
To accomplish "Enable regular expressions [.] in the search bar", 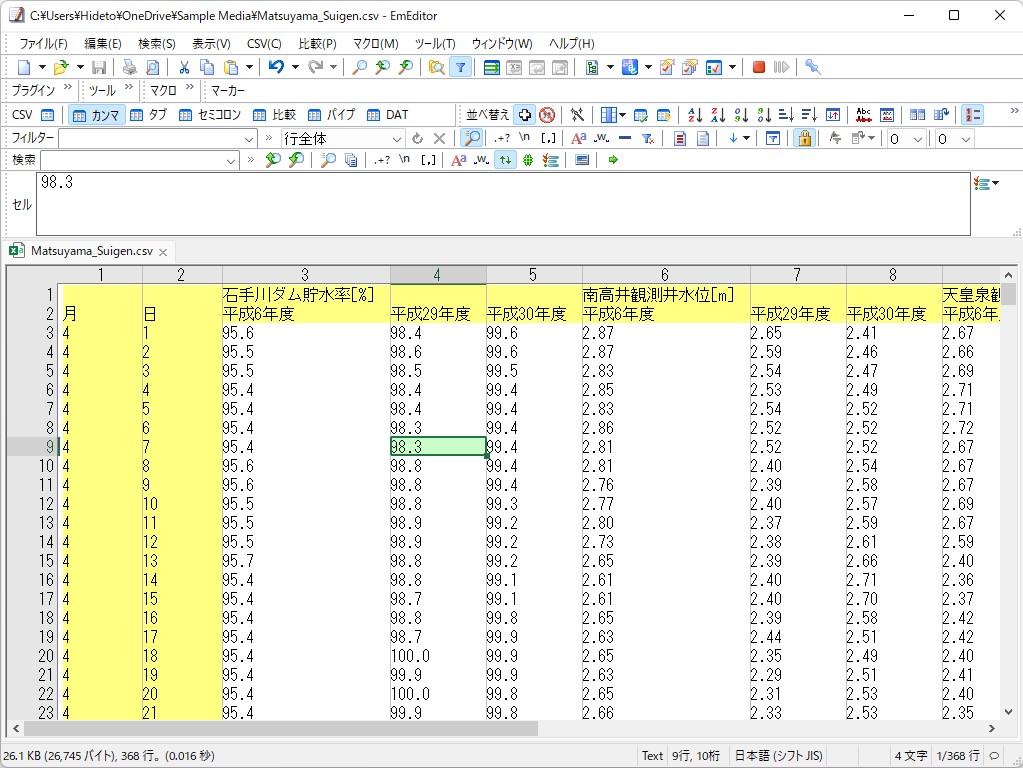I will (428, 160).
